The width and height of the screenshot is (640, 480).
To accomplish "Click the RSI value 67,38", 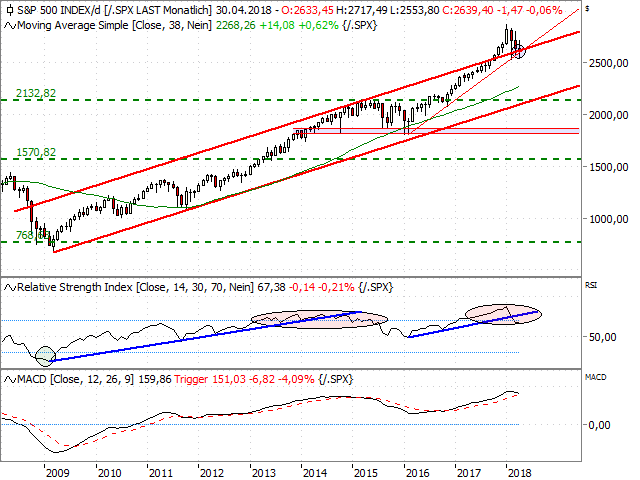I will [271, 287].
